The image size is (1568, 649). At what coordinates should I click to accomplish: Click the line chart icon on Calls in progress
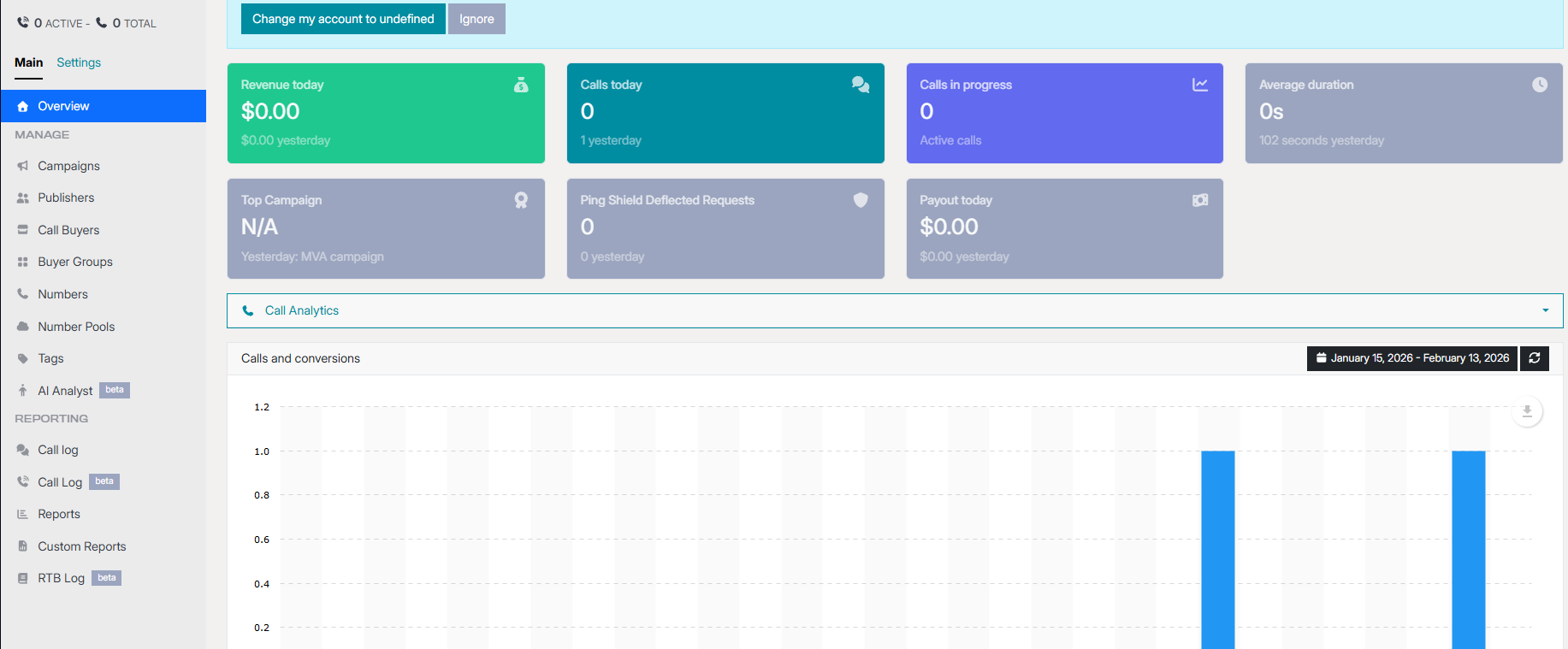pyautogui.click(x=1200, y=85)
